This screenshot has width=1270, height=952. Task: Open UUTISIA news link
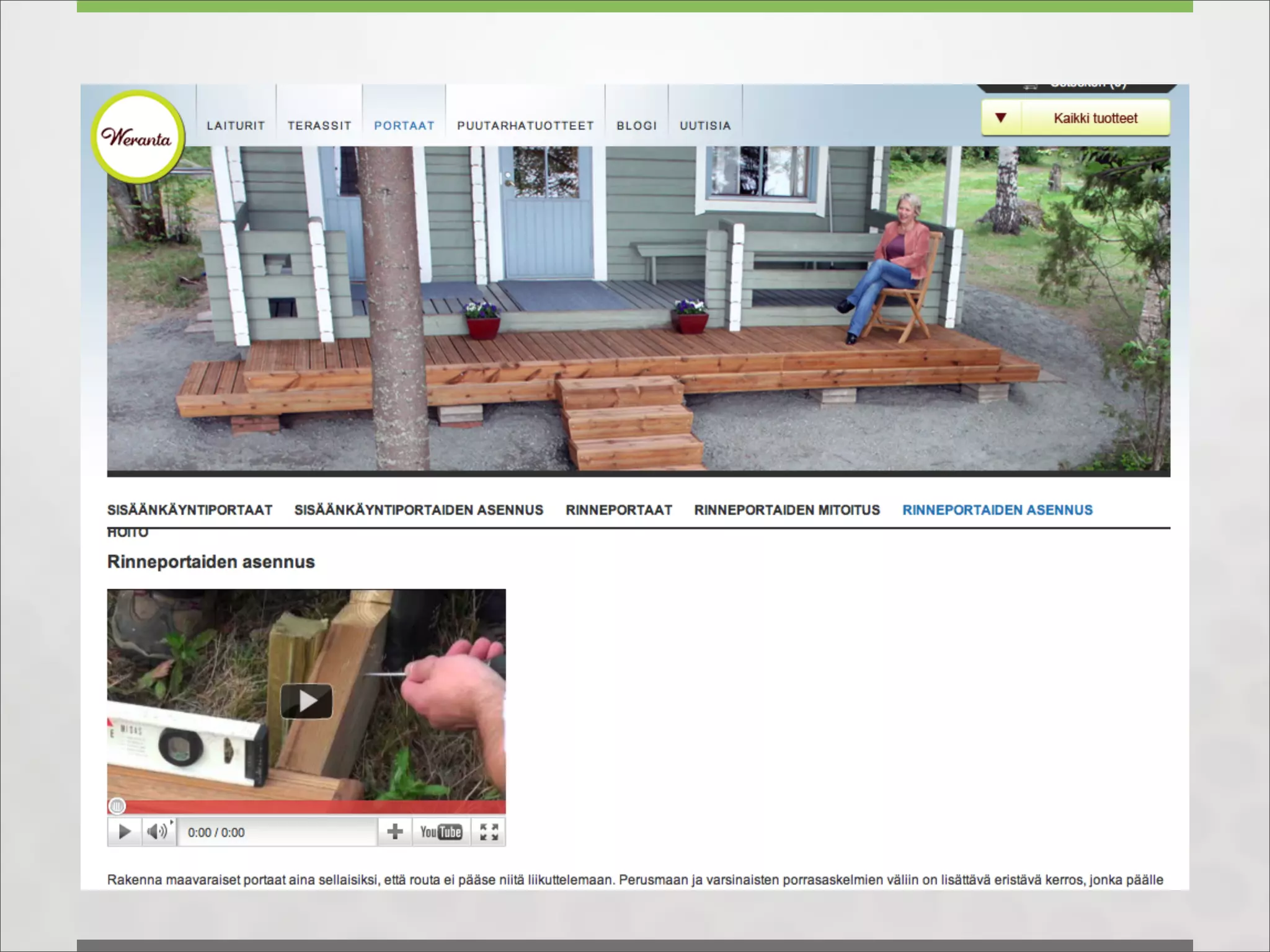[705, 126]
